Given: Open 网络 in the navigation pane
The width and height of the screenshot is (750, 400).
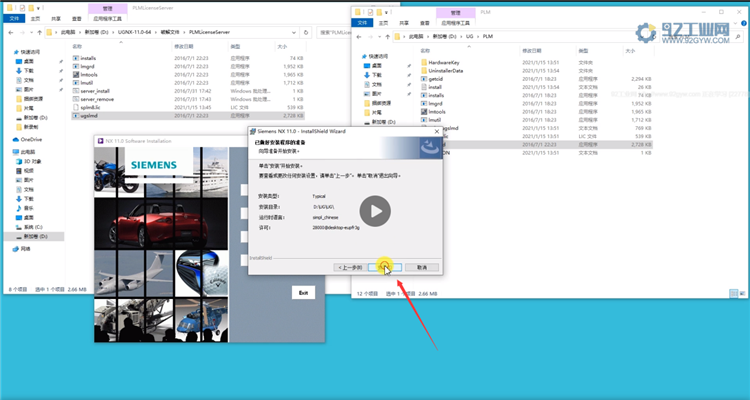Looking at the screenshot, I should 25,249.
